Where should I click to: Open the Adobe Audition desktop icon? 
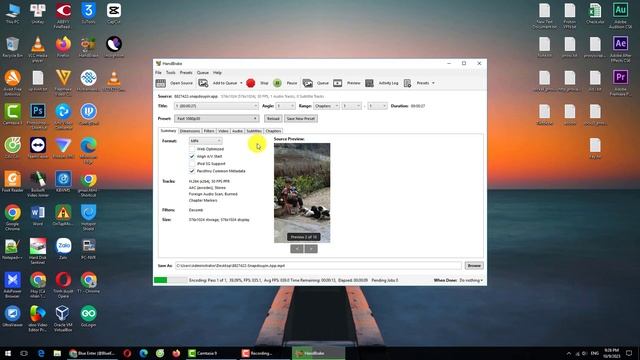620,11
